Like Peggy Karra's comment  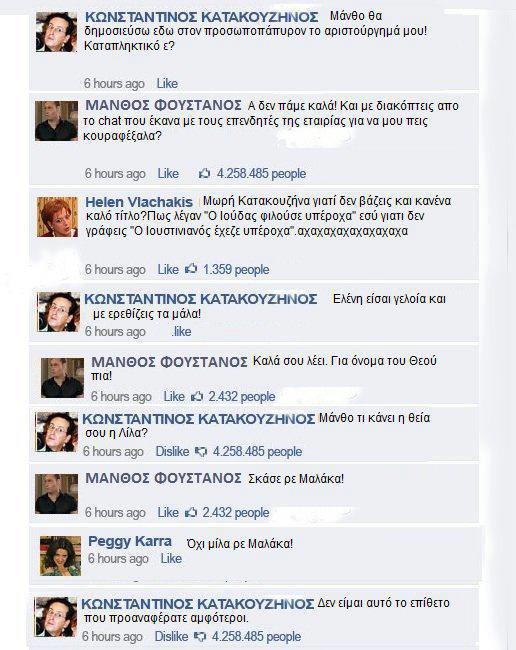[x=171, y=559]
